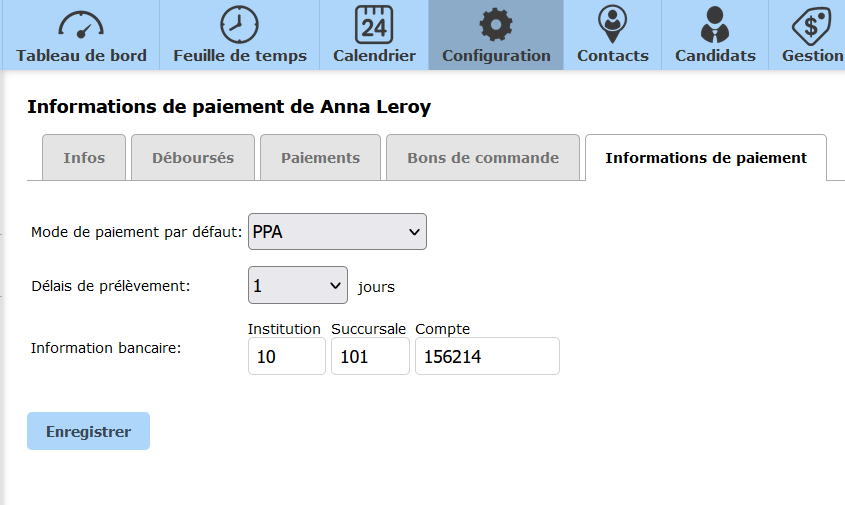Open the Tableau de bord gauge icon
Viewport: 845px width, 505px height.
click(81, 24)
